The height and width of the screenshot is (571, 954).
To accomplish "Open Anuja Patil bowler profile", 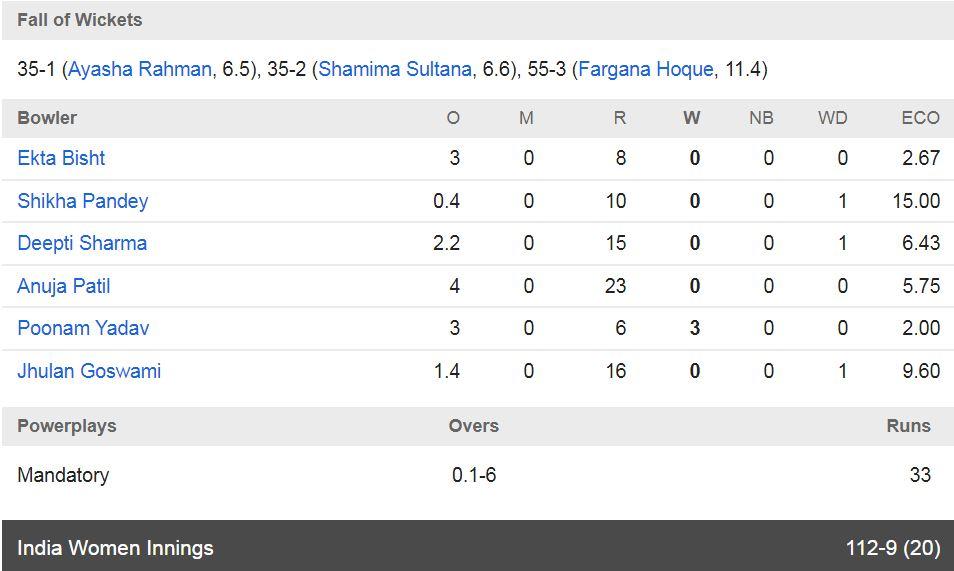I will point(64,286).
